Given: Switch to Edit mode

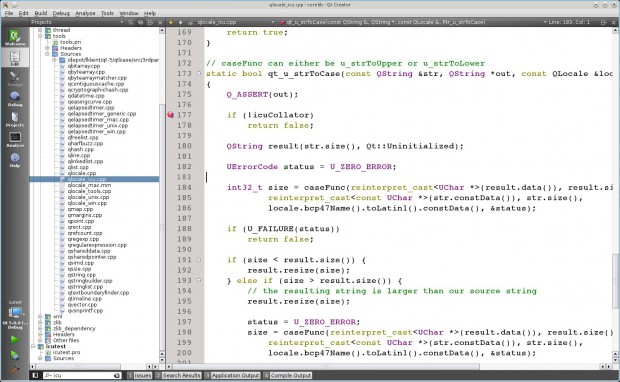Looking at the screenshot, I should (15, 58).
